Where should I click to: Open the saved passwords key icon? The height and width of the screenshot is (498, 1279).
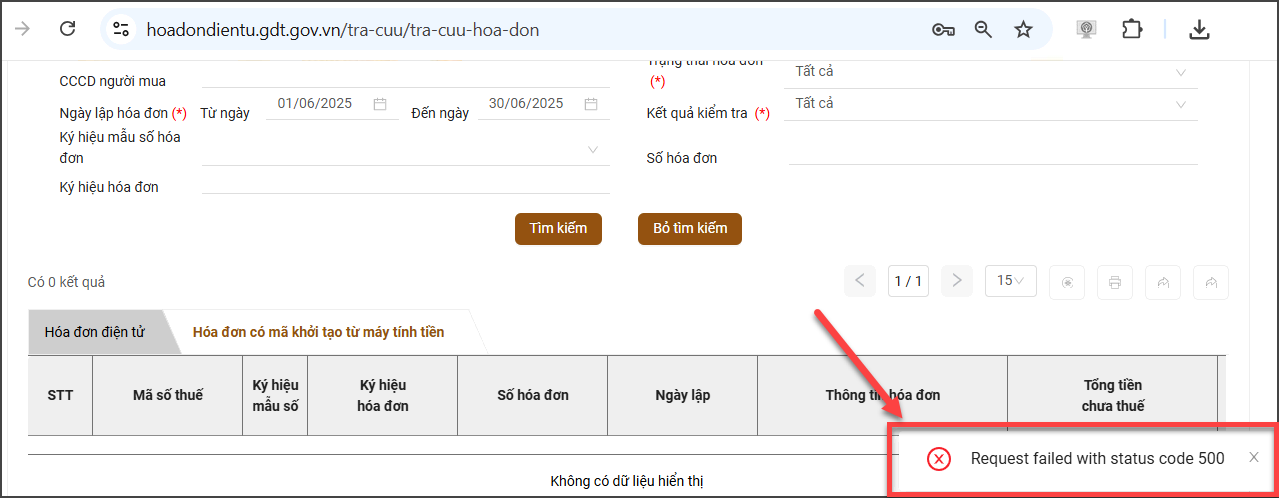tap(943, 30)
